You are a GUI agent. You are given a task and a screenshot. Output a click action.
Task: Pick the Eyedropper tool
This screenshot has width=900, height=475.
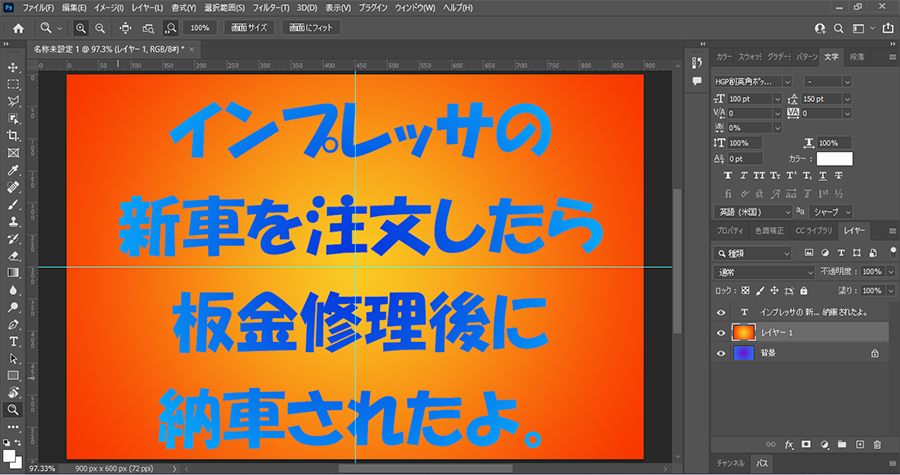pos(13,169)
